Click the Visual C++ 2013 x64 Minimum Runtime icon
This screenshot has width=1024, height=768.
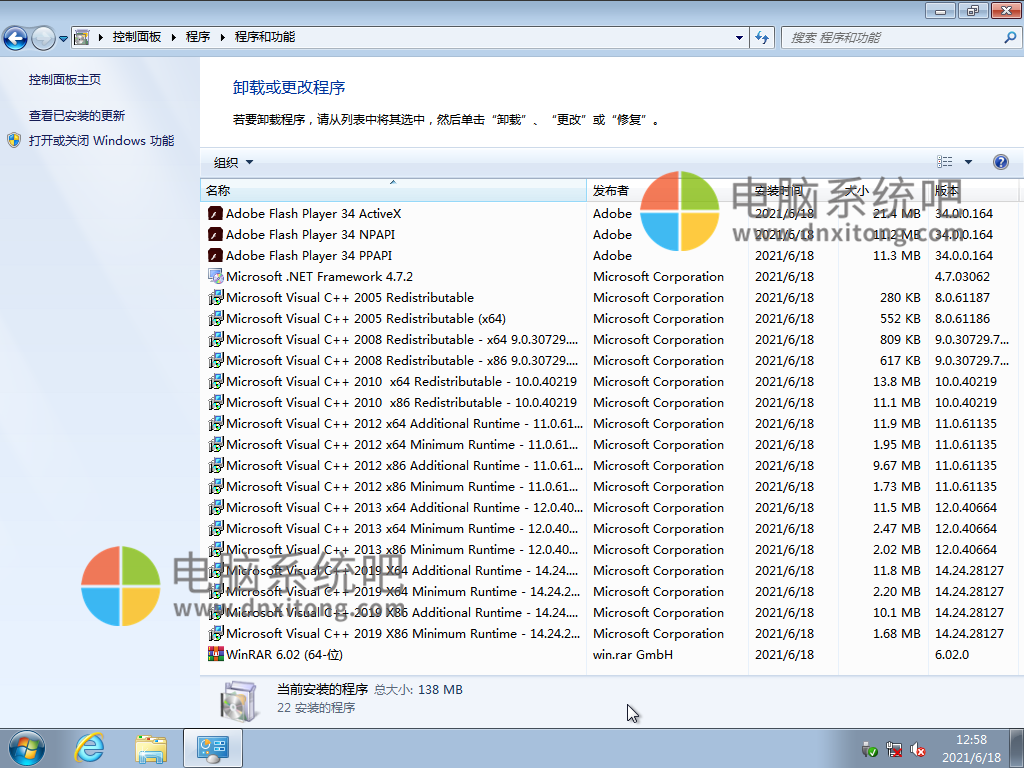(x=216, y=528)
